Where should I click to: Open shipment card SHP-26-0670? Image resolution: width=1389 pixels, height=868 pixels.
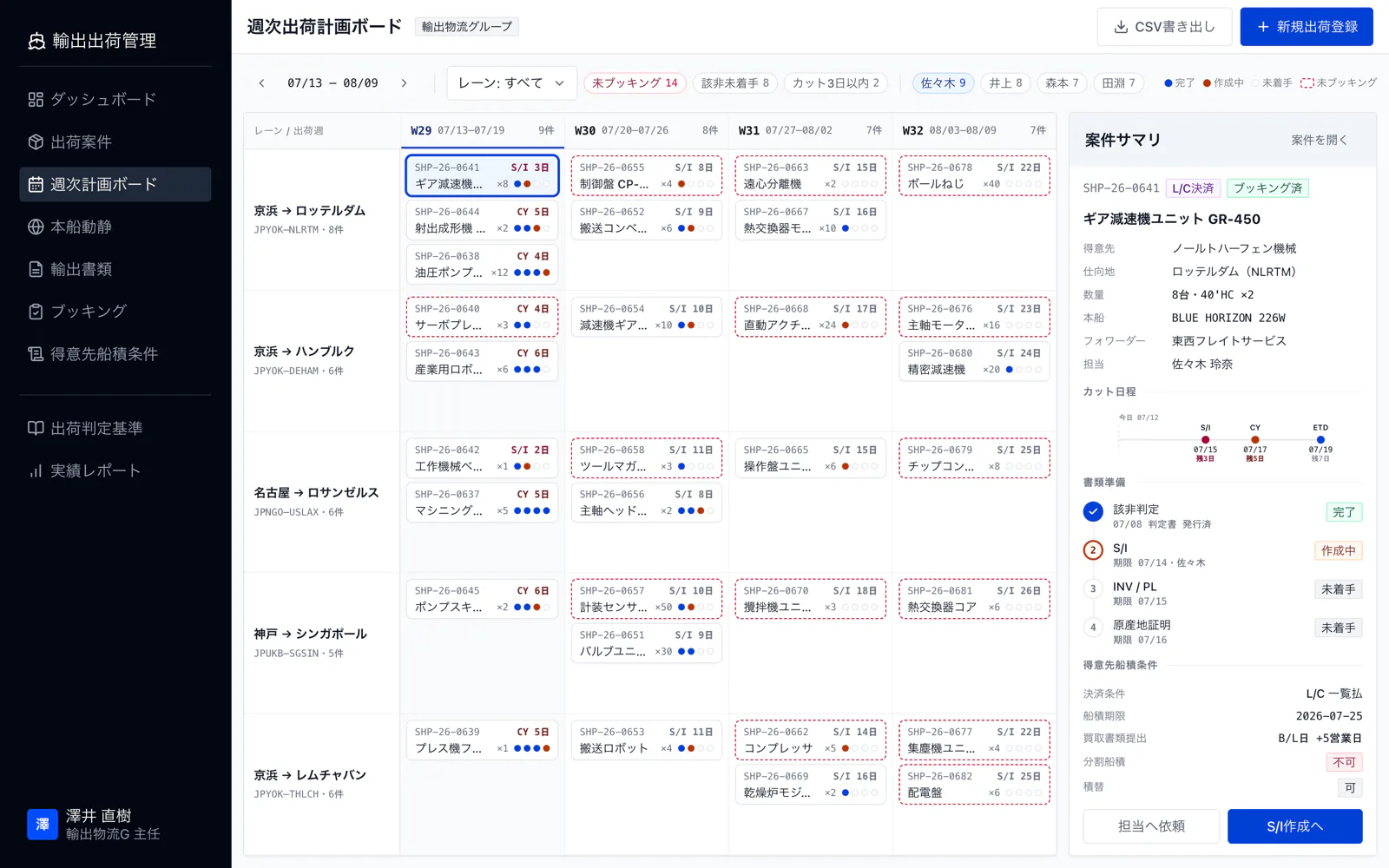810,599
